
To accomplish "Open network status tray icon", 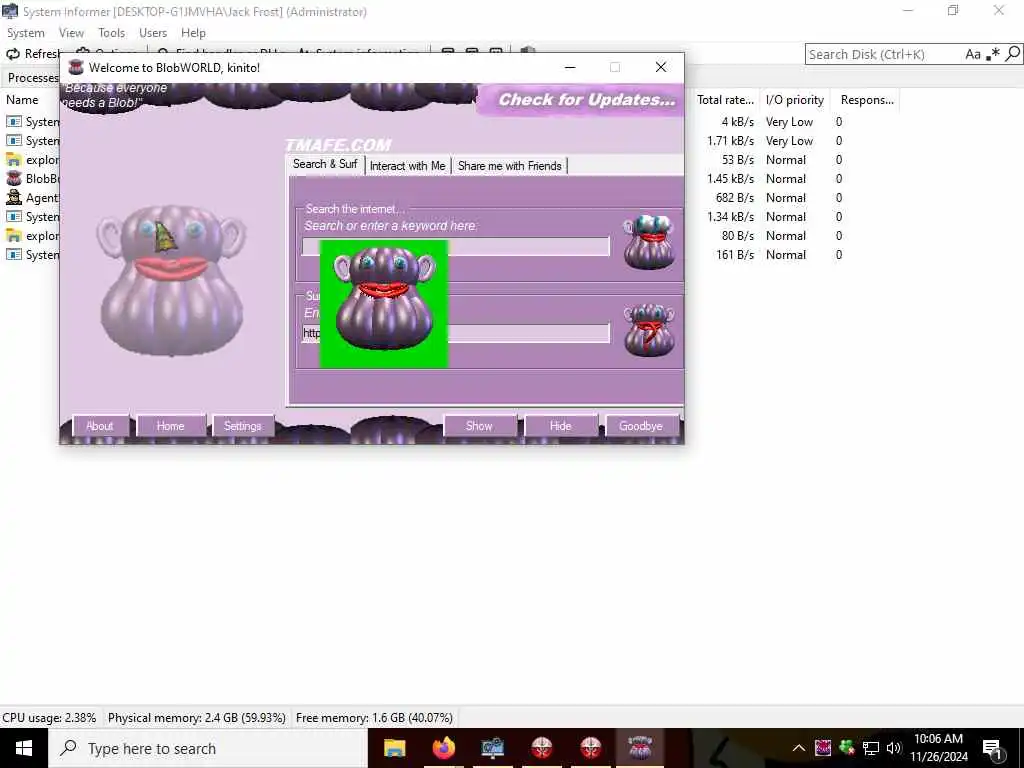I will 871,748.
